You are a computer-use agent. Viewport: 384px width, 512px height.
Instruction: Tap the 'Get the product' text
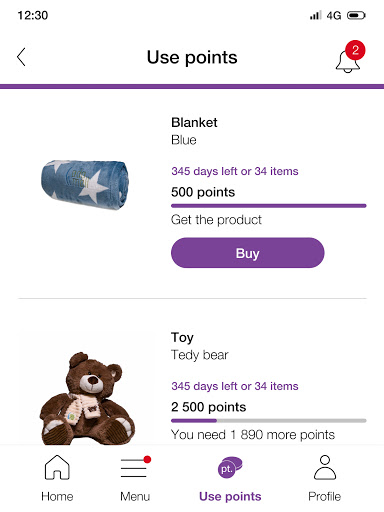click(216, 220)
